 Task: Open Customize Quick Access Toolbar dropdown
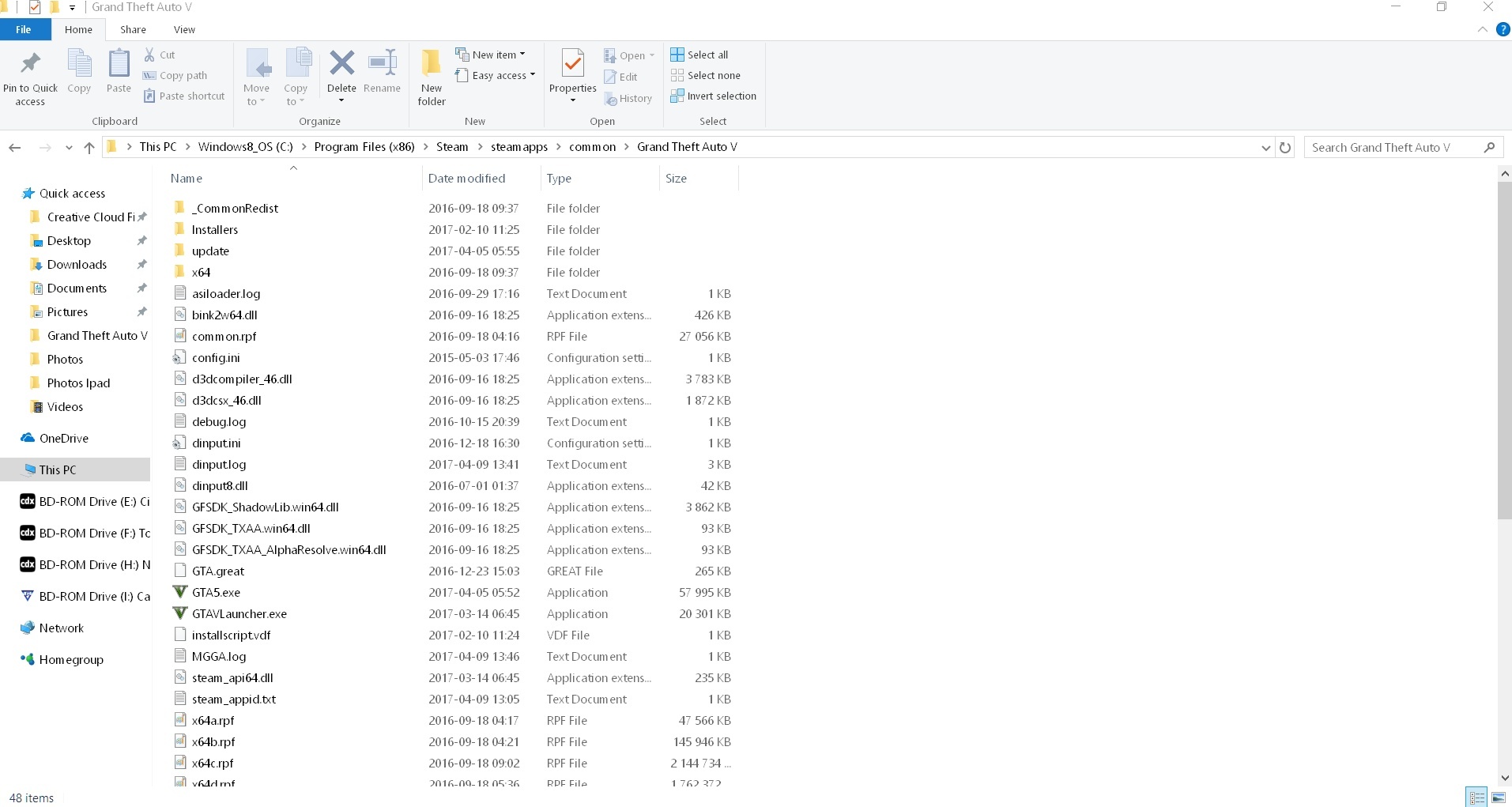72,8
